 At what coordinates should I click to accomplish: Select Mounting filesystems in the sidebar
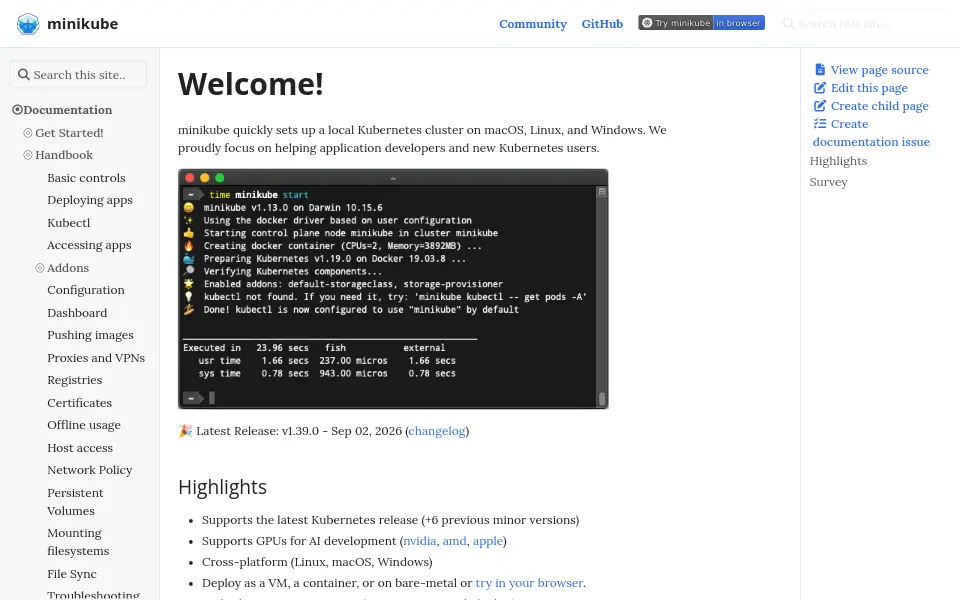click(x=78, y=542)
